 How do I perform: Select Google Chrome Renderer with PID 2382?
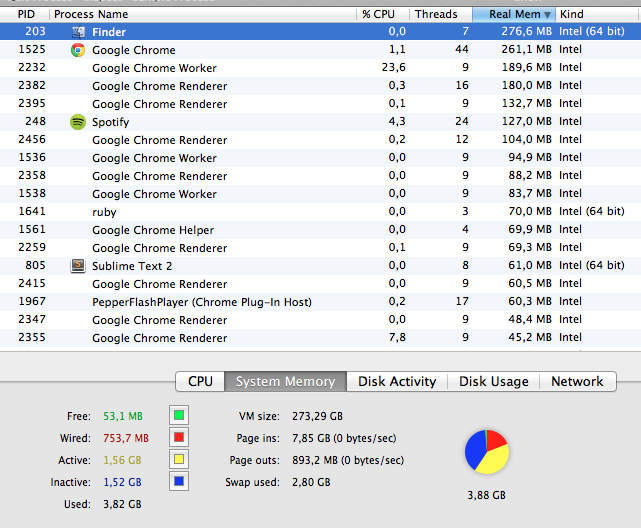[x=320, y=86]
